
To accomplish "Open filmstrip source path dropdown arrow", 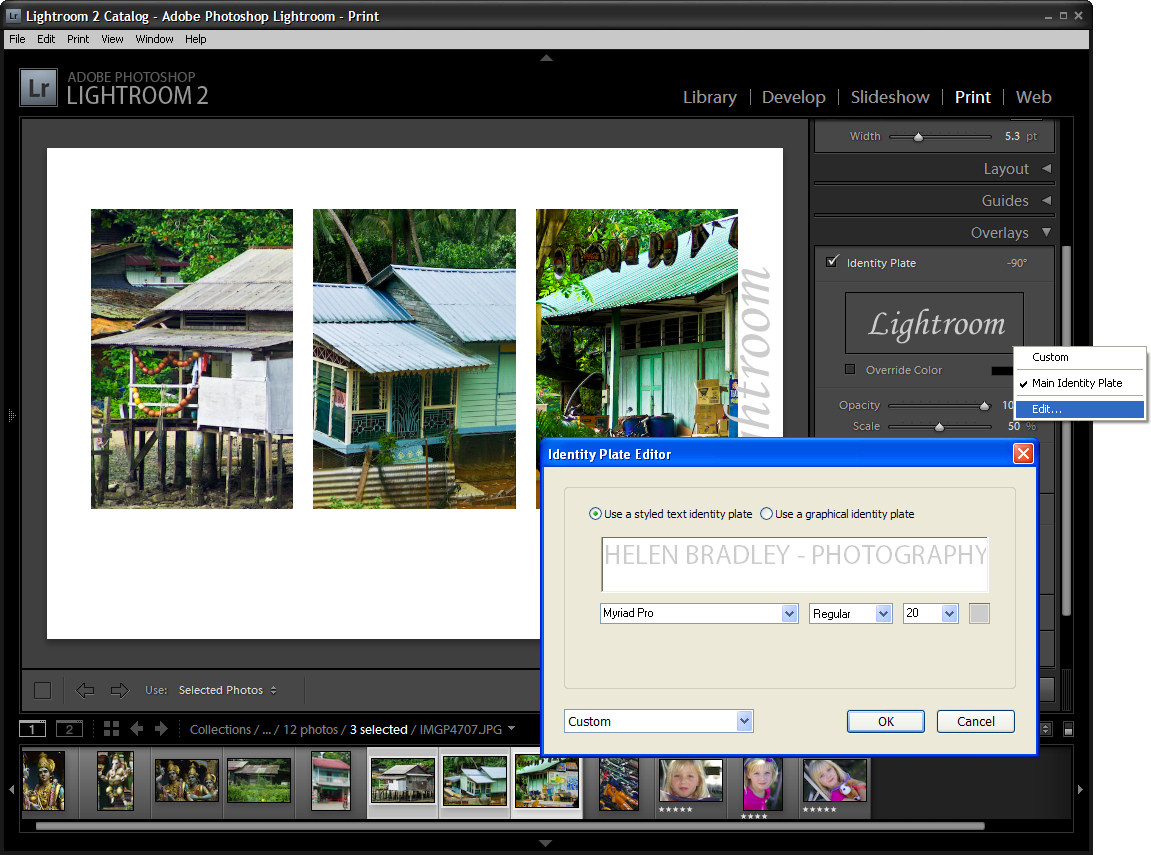I will point(512,728).
